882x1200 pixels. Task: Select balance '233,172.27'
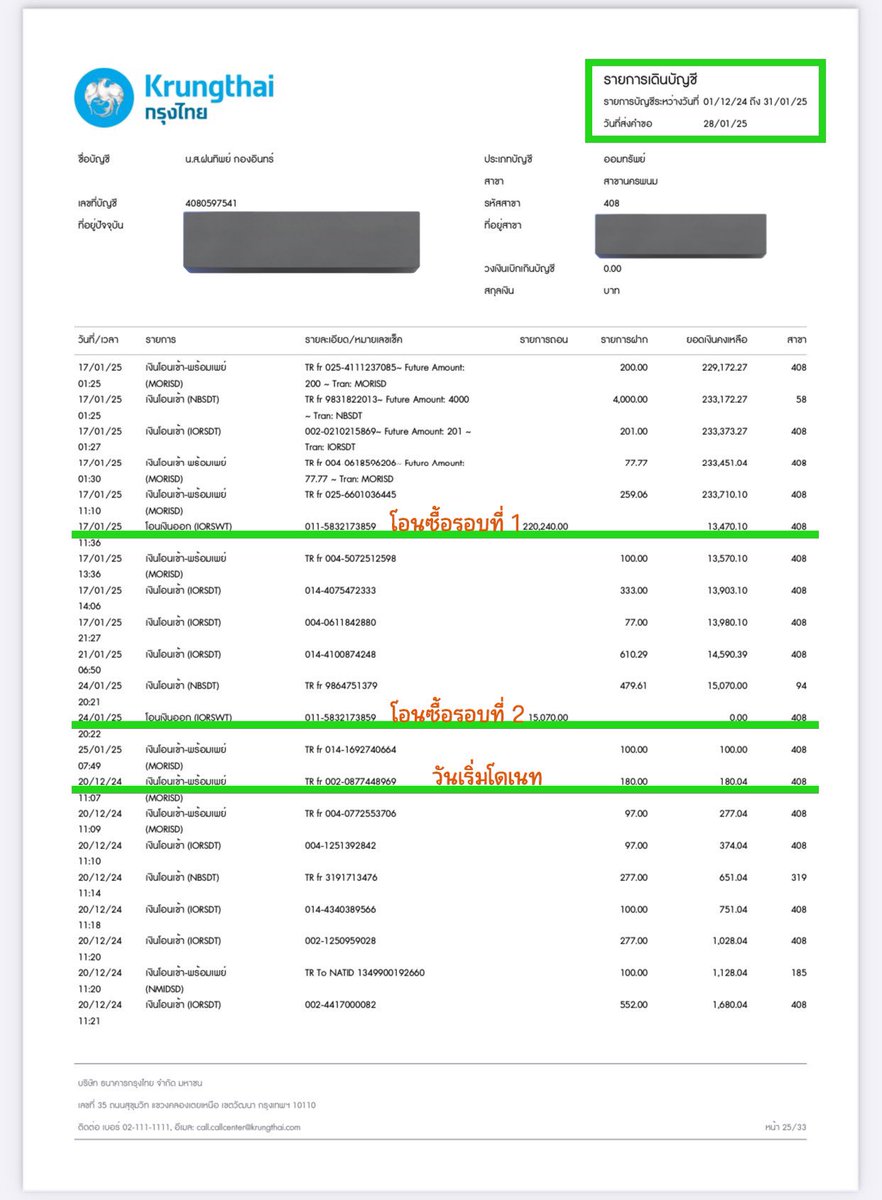[x=725, y=400]
